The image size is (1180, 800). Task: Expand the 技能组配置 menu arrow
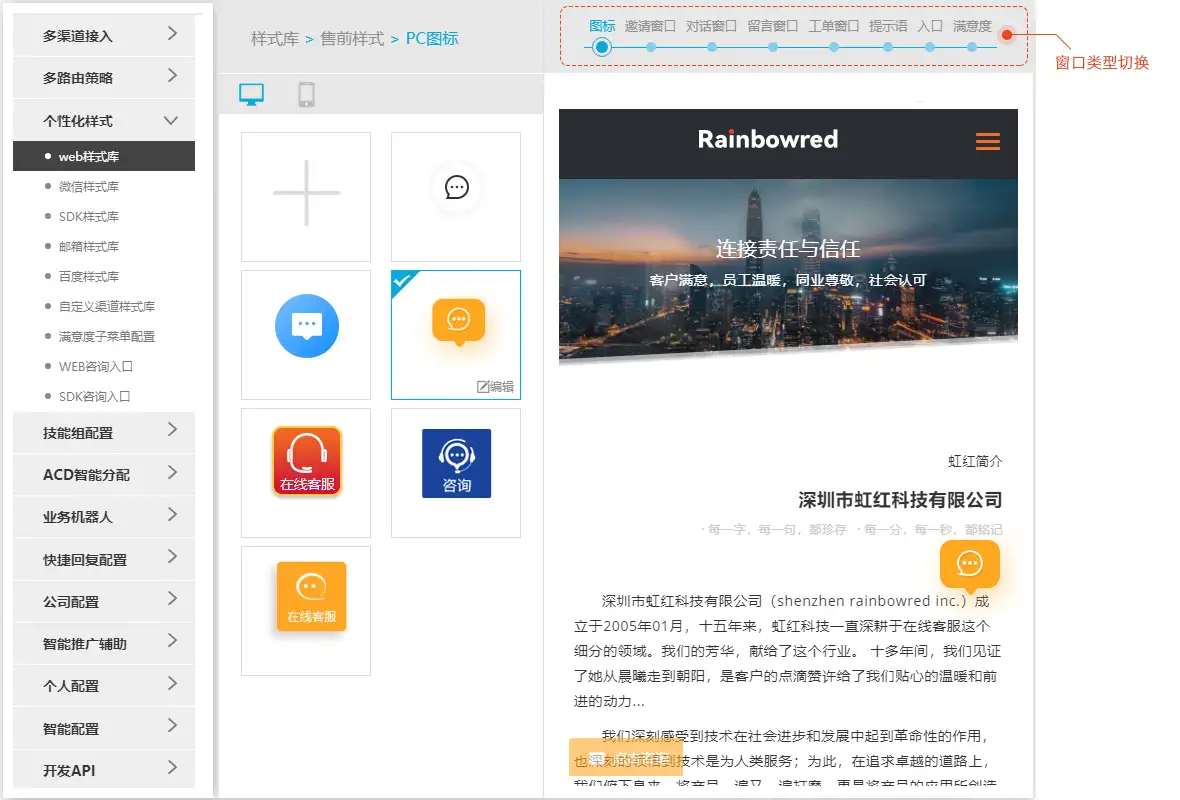[172, 430]
